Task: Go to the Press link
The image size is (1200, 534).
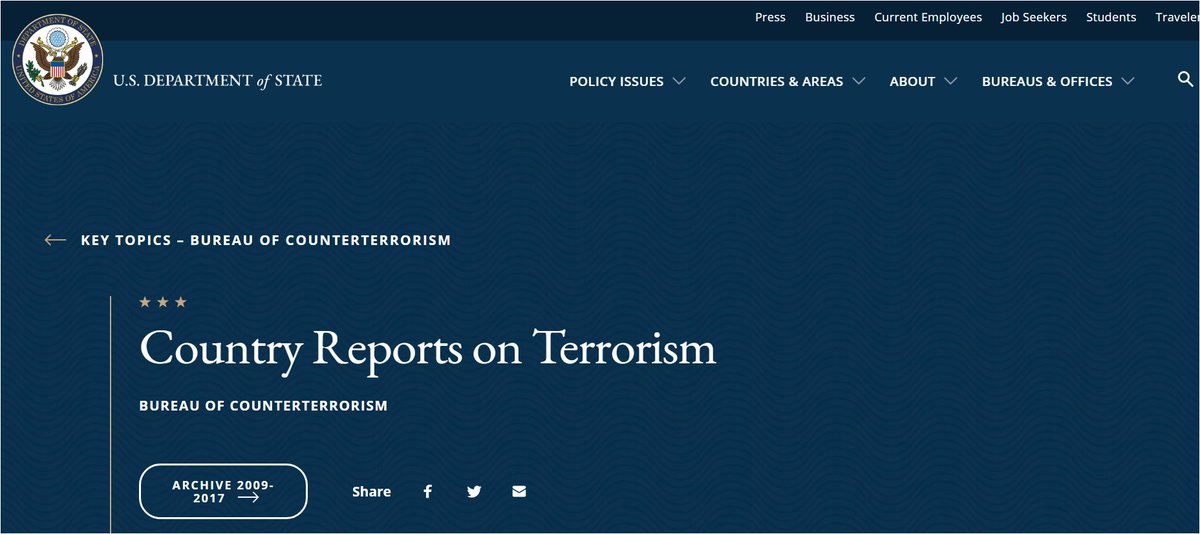Action: [x=770, y=17]
